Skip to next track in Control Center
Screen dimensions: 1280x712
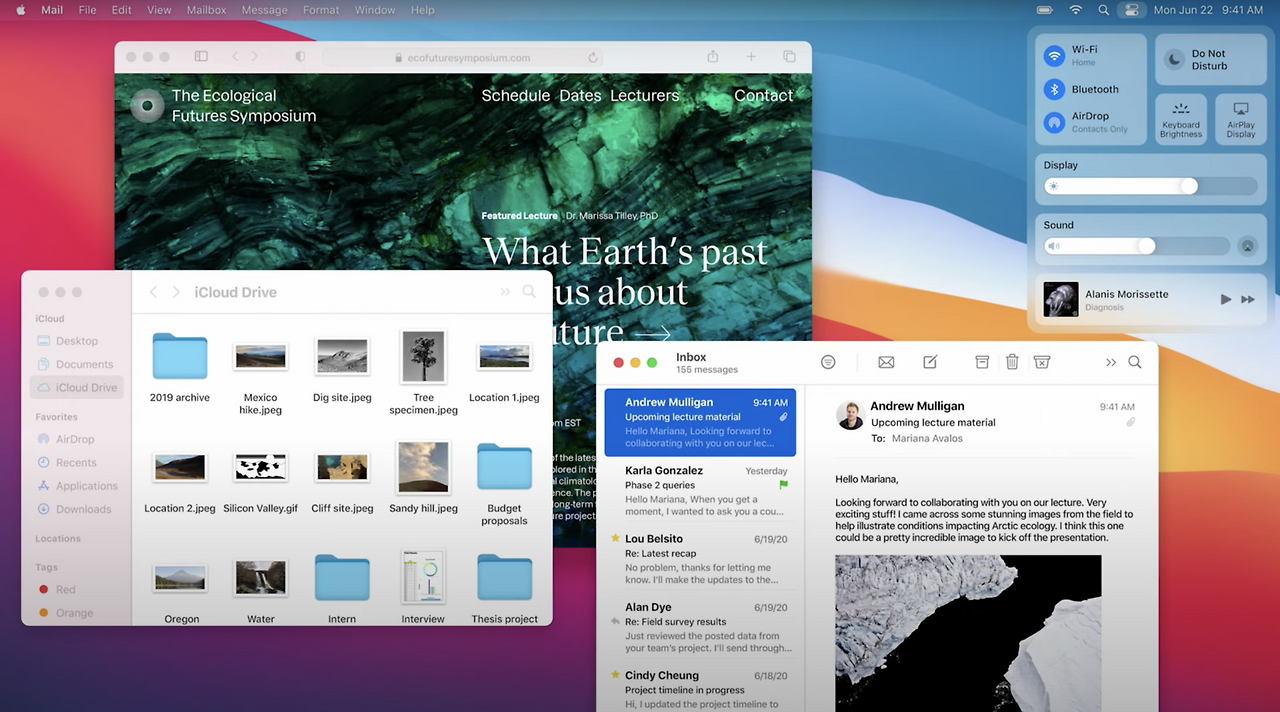pos(1248,299)
